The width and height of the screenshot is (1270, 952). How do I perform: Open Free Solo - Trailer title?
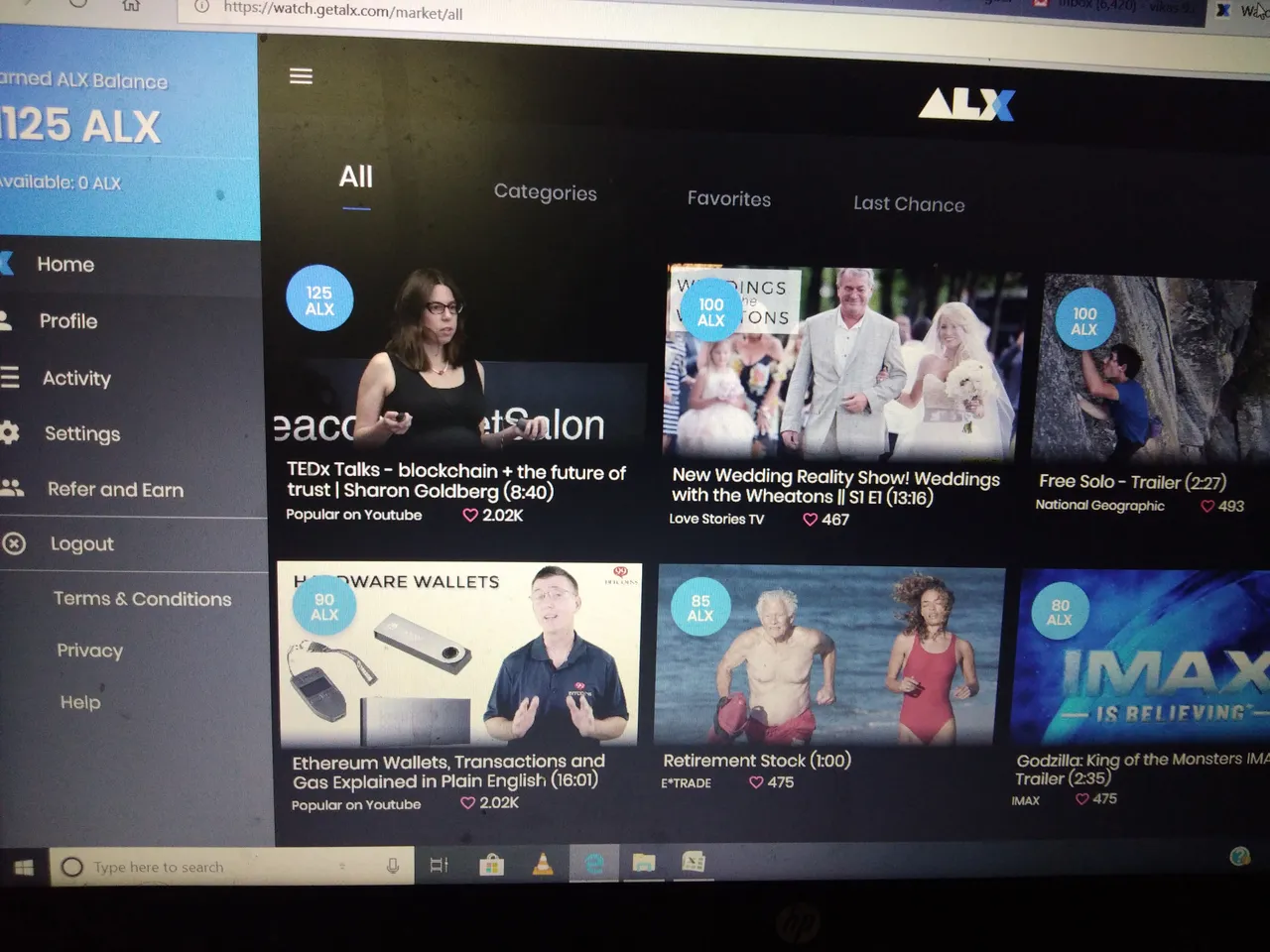pyautogui.click(x=1133, y=481)
